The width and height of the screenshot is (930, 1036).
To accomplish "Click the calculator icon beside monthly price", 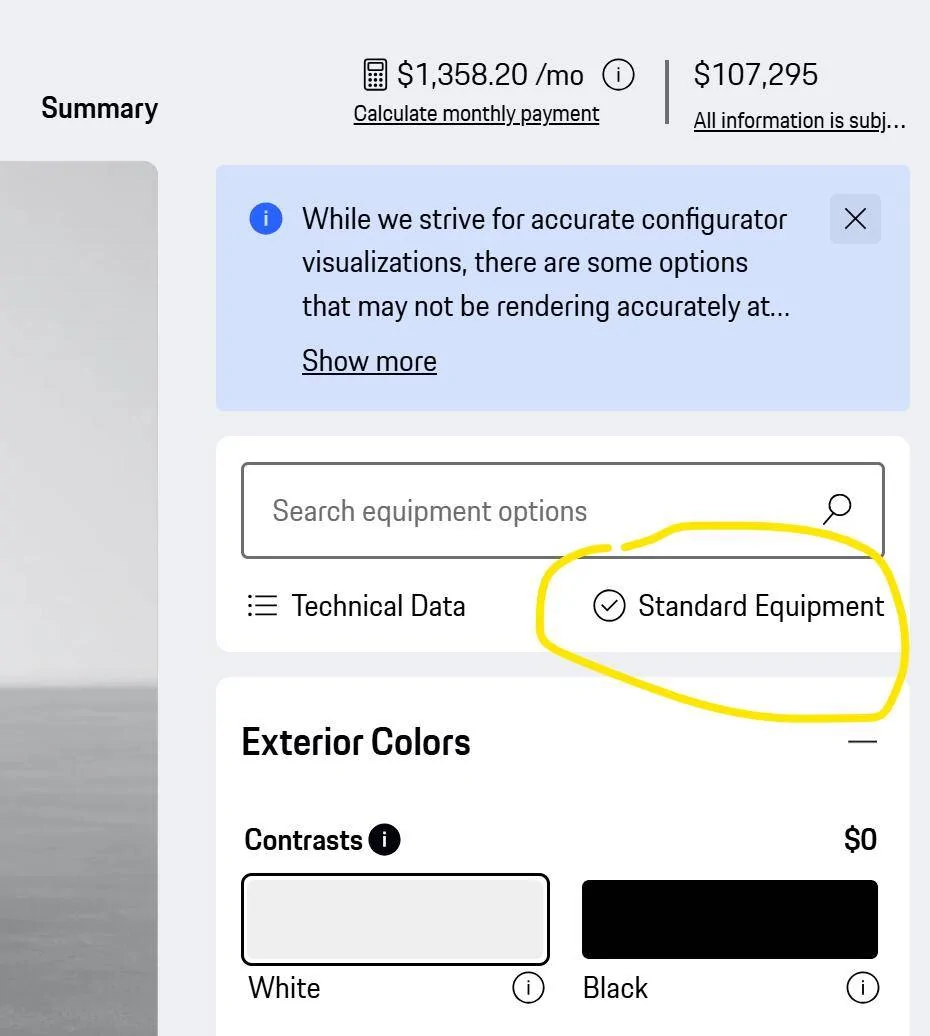I will click(x=375, y=75).
